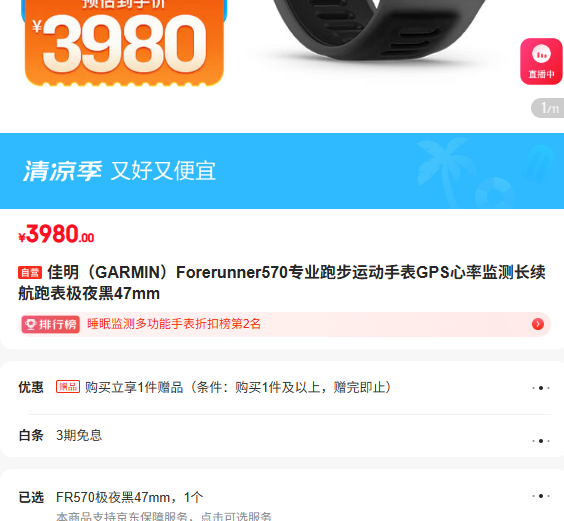This screenshot has height=521, width=564.
Task: Tap the 排行榜 trophy badge
Action: click(x=50, y=325)
